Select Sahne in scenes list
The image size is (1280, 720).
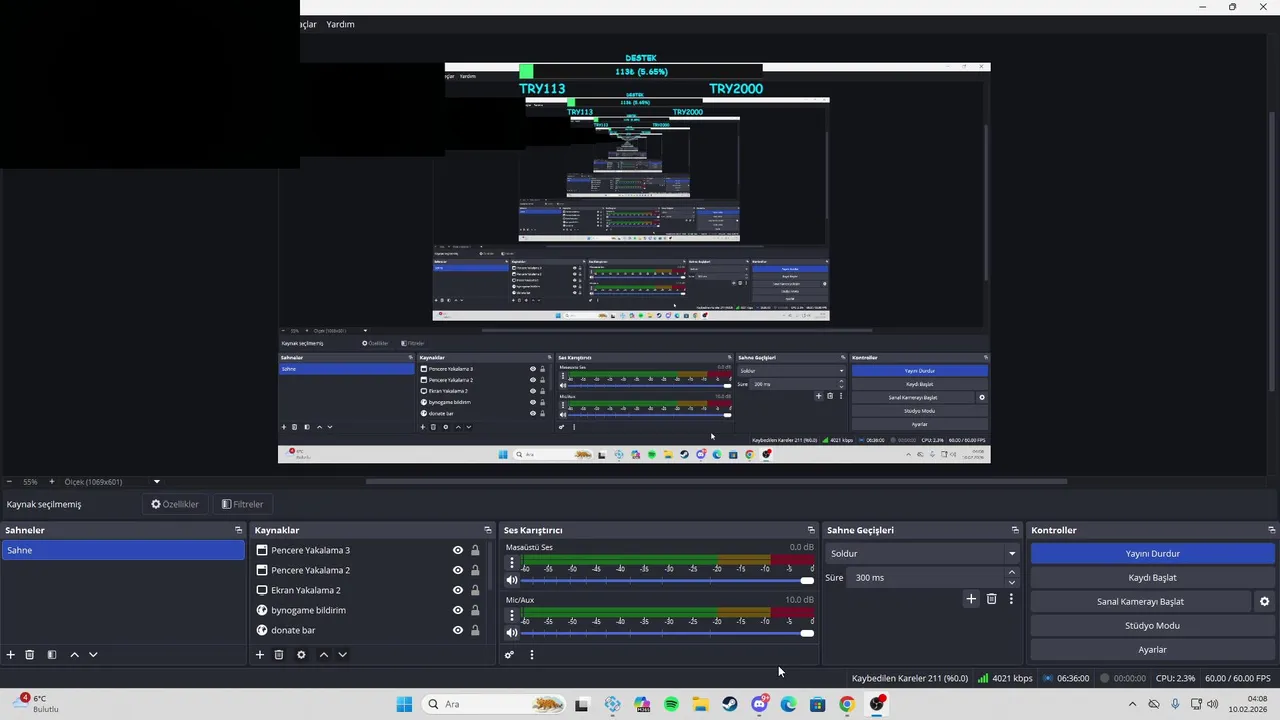pyautogui.click(x=123, y=550)
